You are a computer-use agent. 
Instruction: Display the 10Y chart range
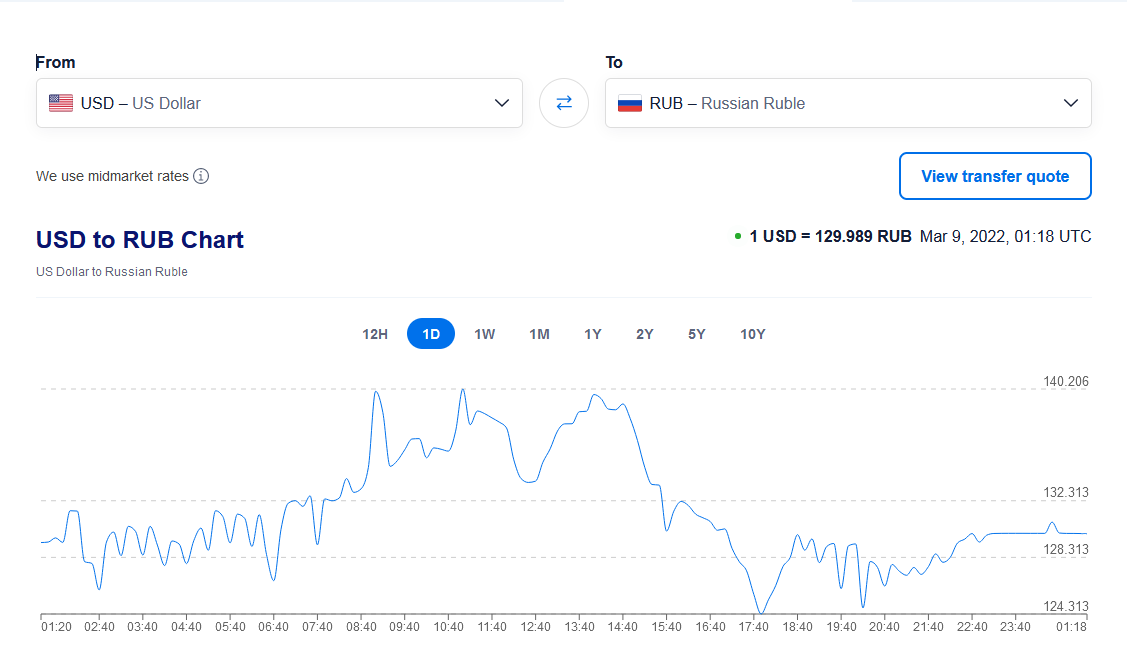click(753, 334)
